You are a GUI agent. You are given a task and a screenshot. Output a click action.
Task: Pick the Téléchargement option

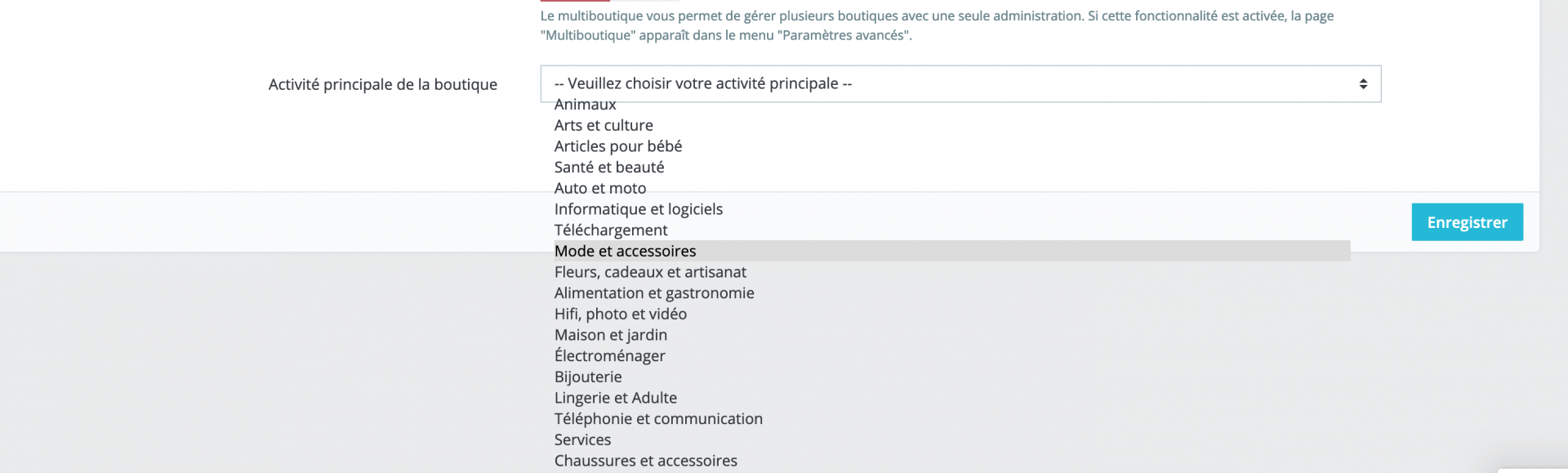[611, 230]
